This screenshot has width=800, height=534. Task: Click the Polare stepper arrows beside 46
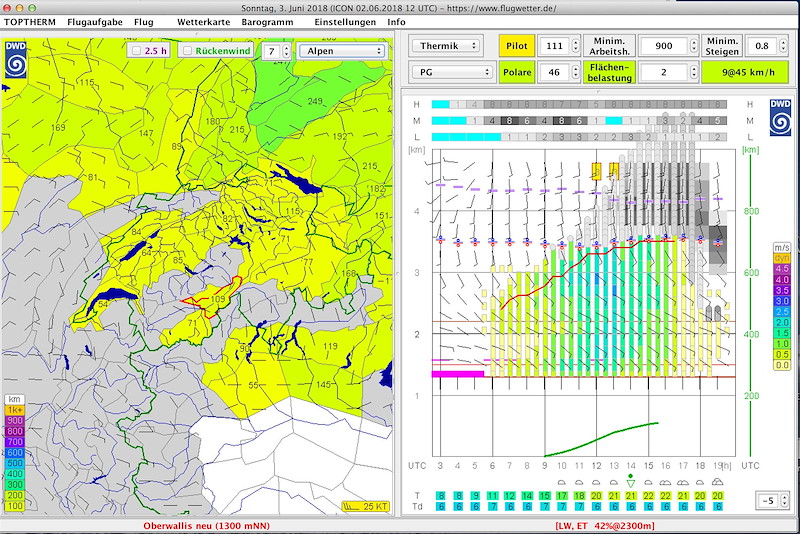pos(576,72)
